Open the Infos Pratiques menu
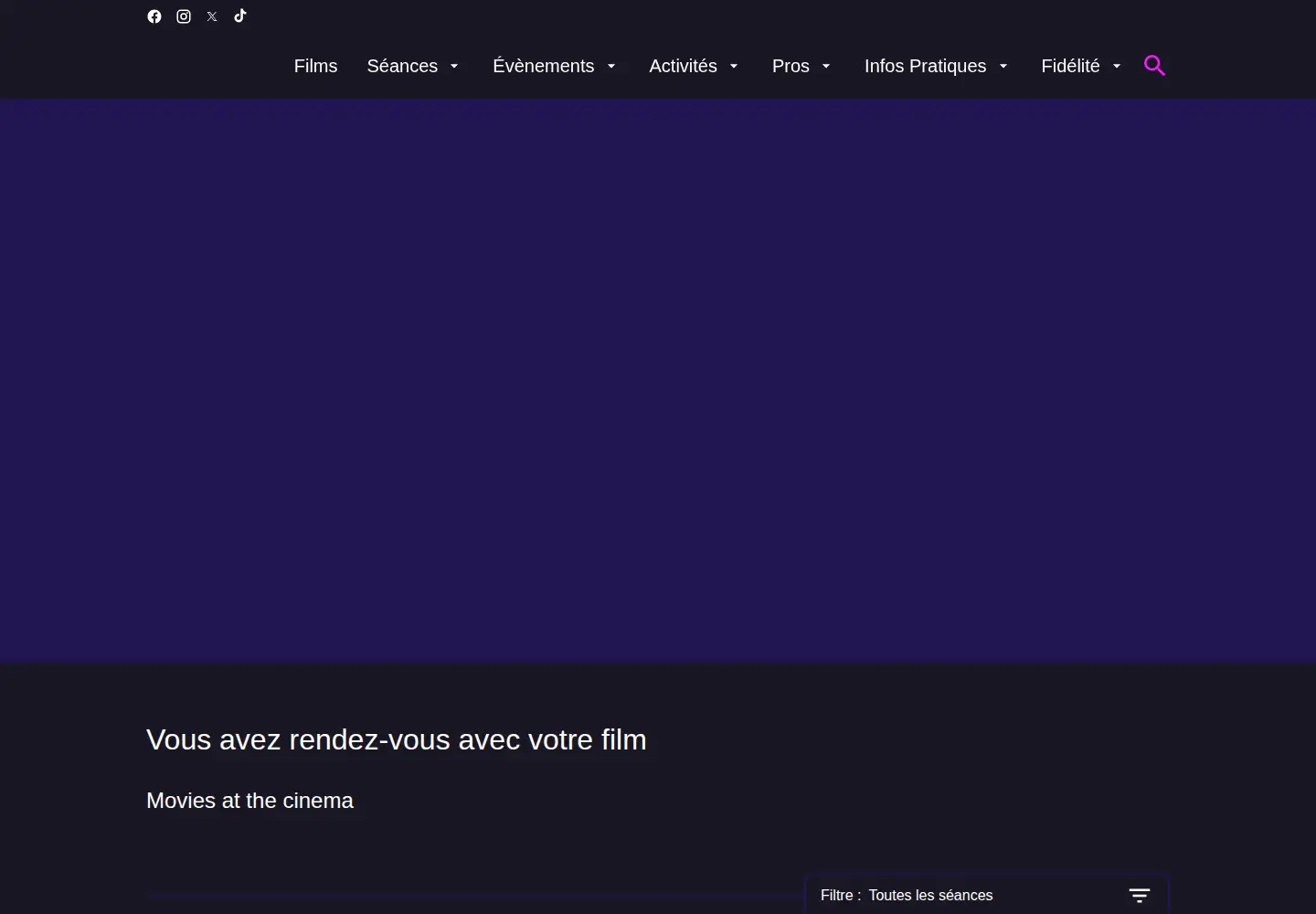Screen dimensions: 1316x914 coord(925,66)
